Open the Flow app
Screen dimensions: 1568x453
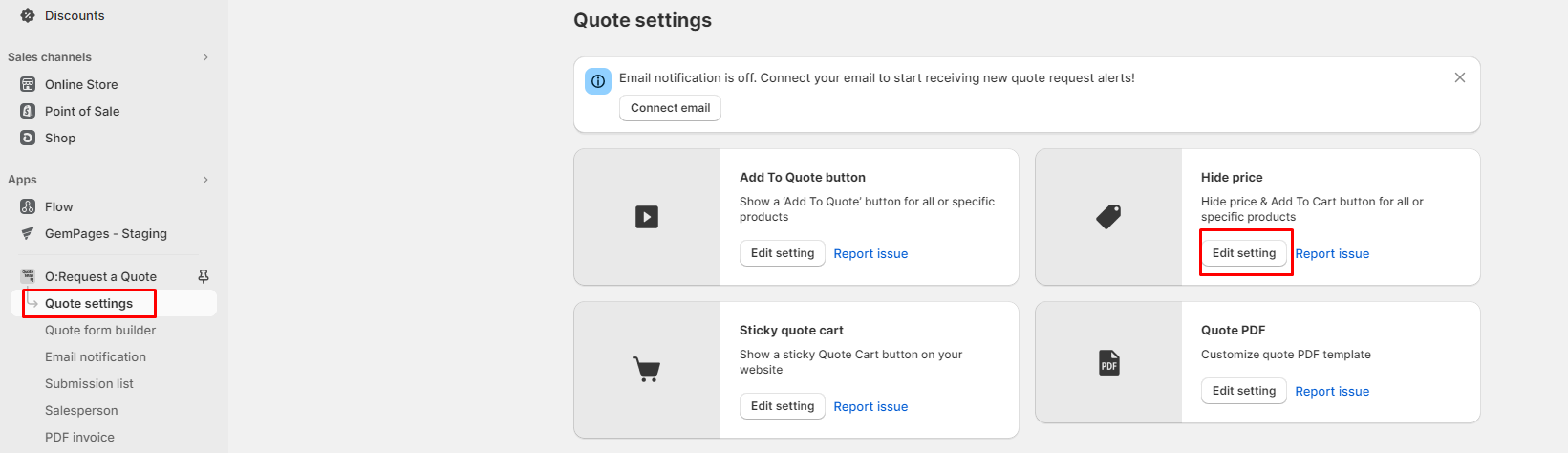(x=58, y=206)
